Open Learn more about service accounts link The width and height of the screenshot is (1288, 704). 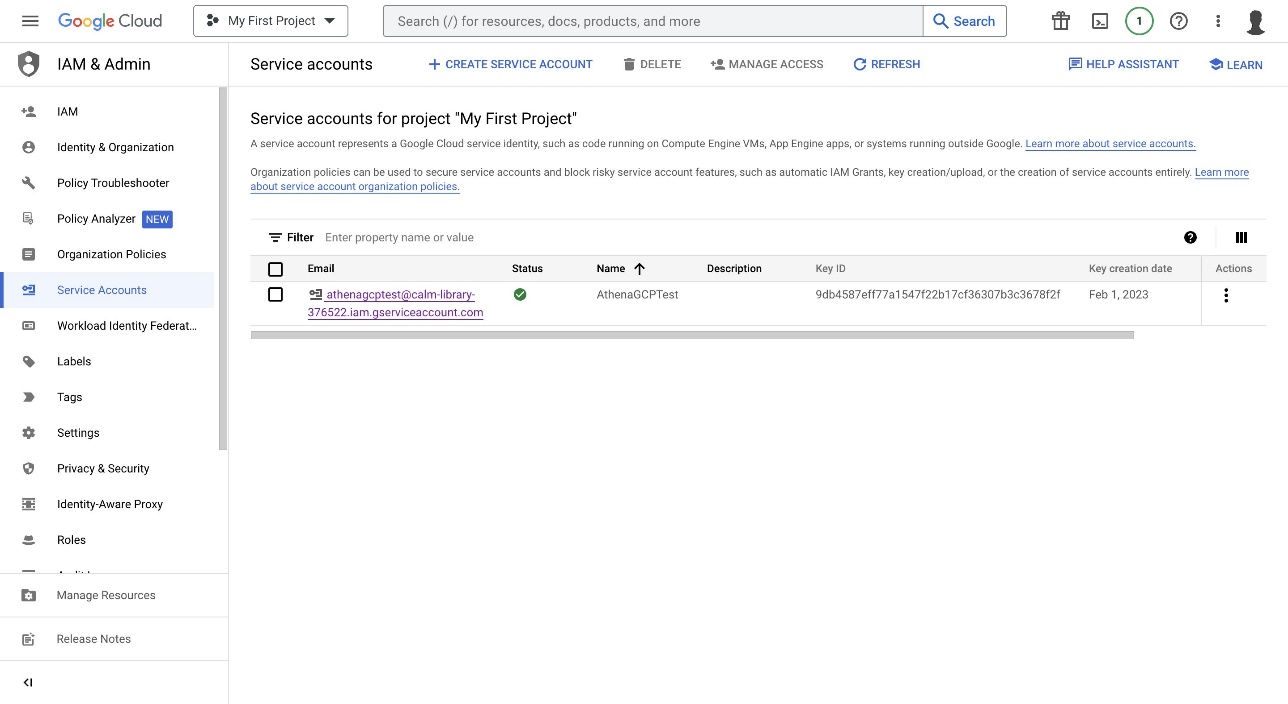coord(1110,144)
